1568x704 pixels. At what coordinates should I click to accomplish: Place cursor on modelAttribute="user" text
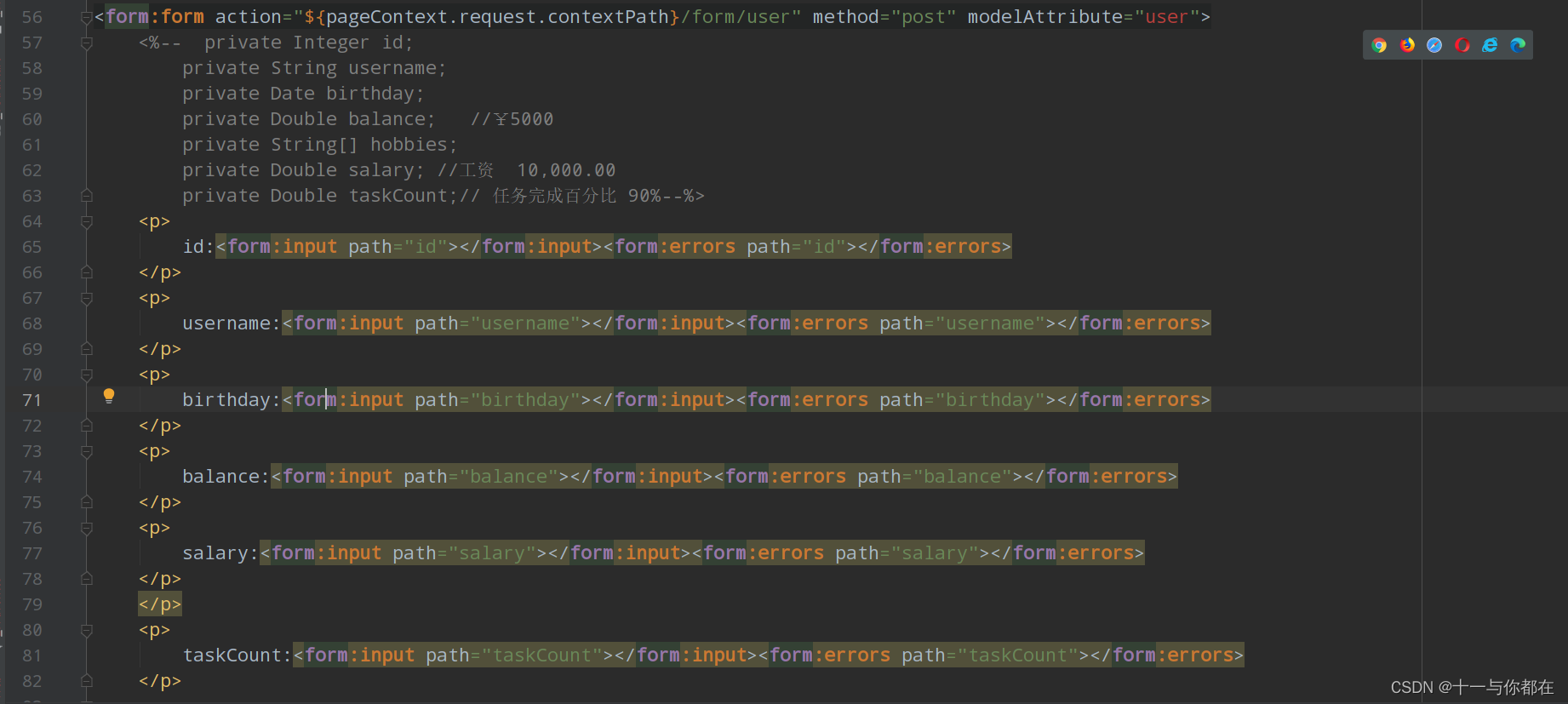tap(1083, 17)
